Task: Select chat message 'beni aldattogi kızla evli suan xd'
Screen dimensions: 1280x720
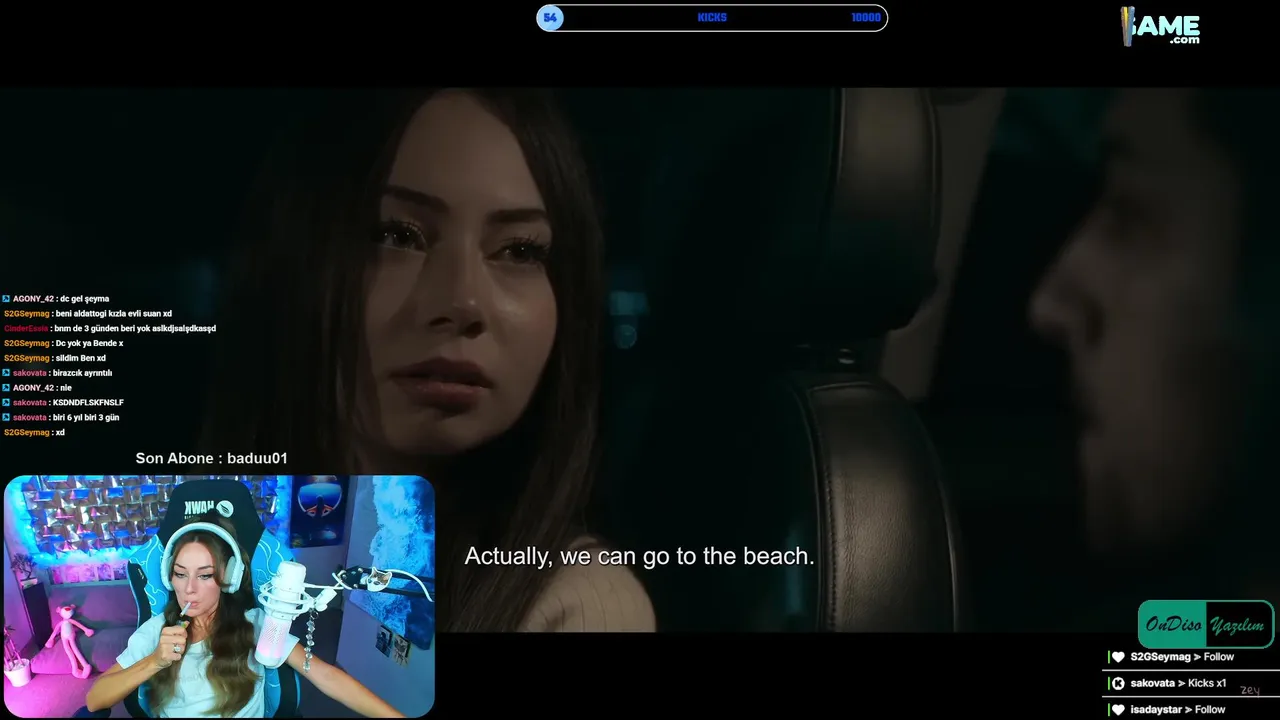Action: click(x=114, y=314)
